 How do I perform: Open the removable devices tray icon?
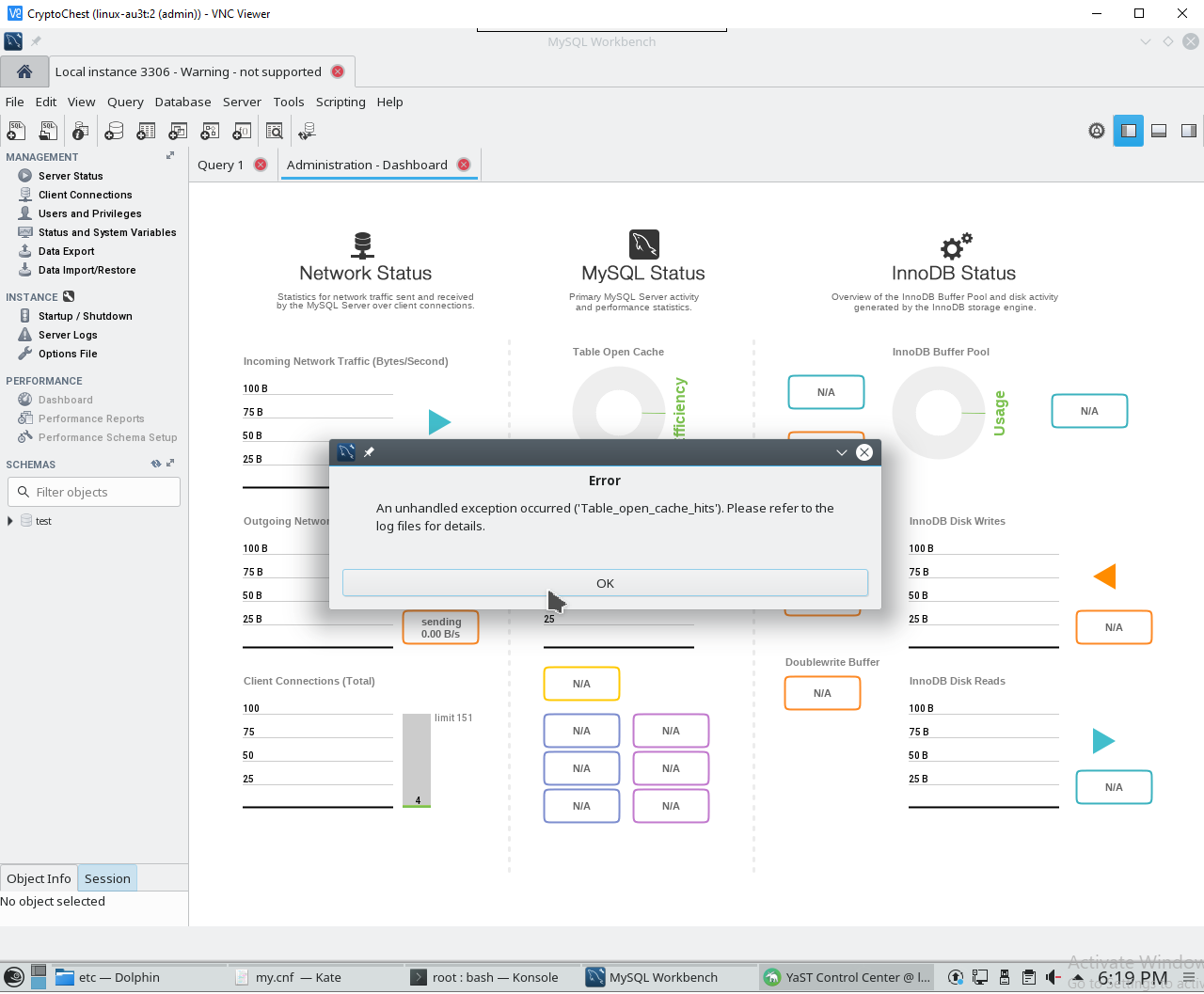1004,978
